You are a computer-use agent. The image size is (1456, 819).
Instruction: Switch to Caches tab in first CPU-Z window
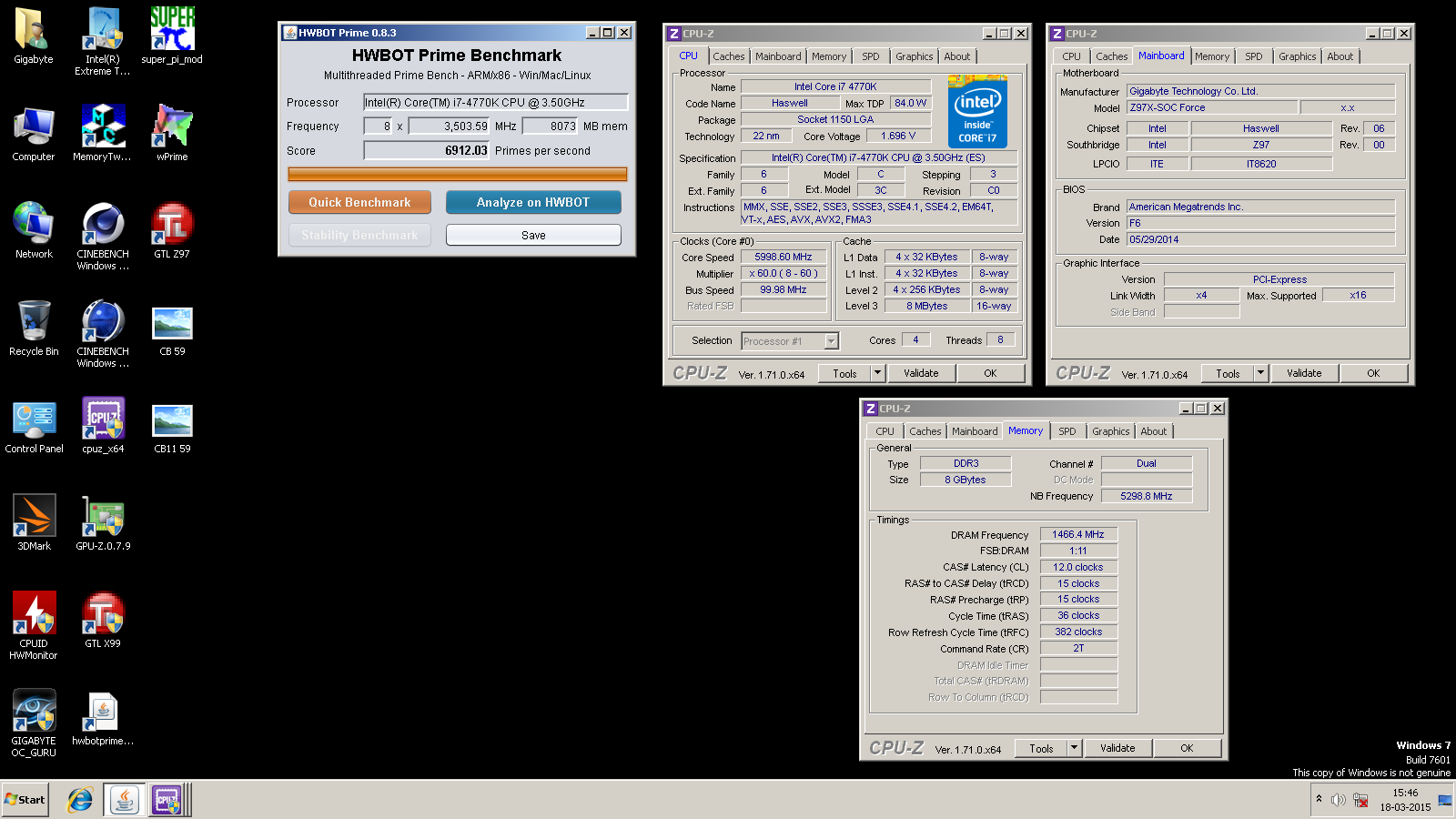click(729, 56)
